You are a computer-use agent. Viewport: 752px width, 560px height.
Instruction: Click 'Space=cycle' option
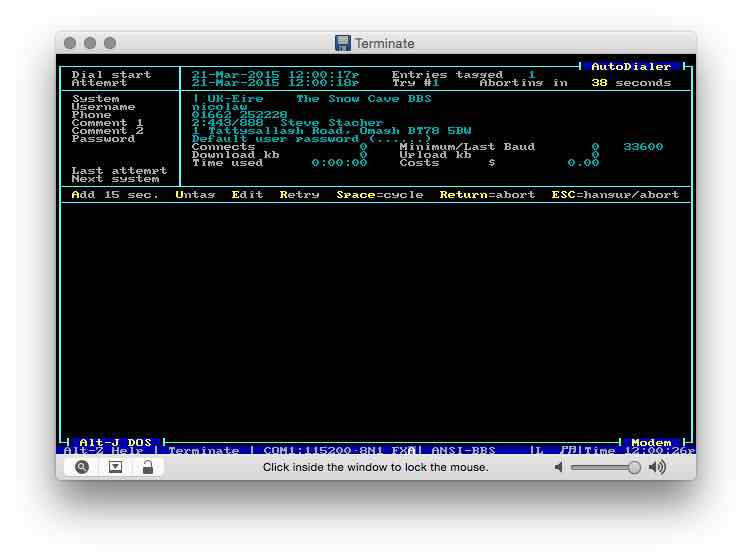tap(379, 195)
